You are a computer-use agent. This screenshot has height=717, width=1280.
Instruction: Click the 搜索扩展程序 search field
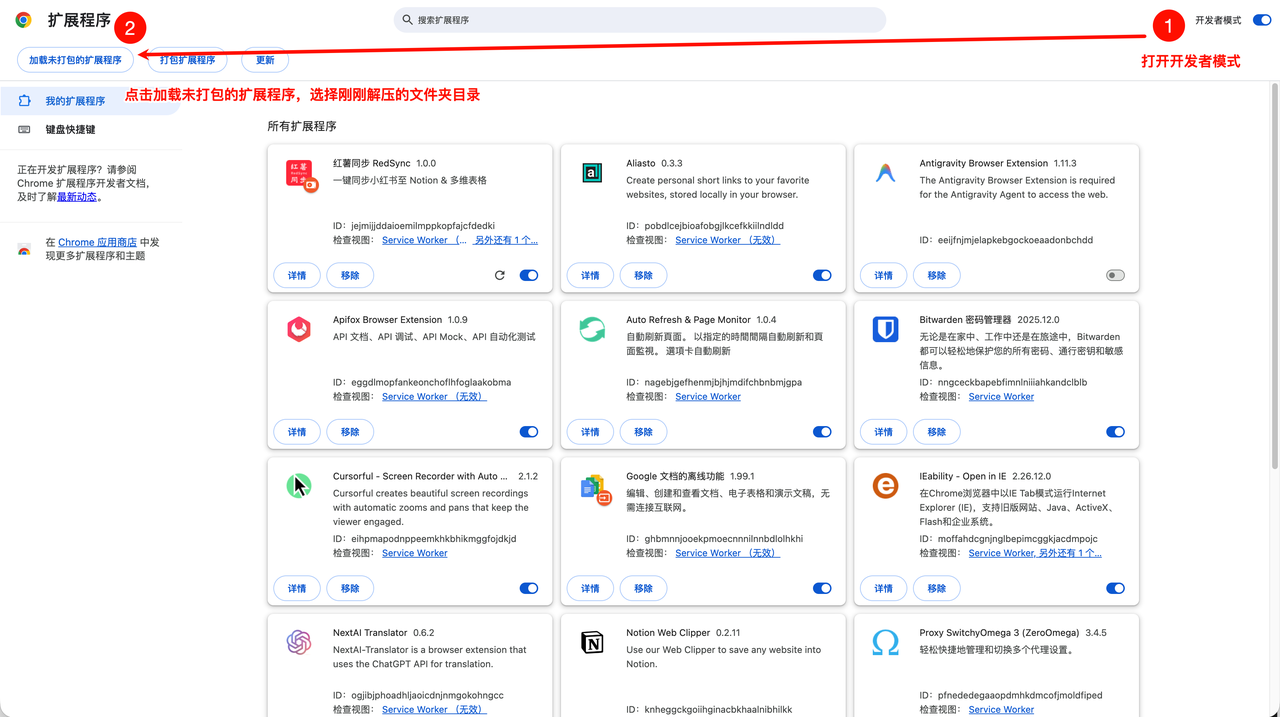[640, 20]
